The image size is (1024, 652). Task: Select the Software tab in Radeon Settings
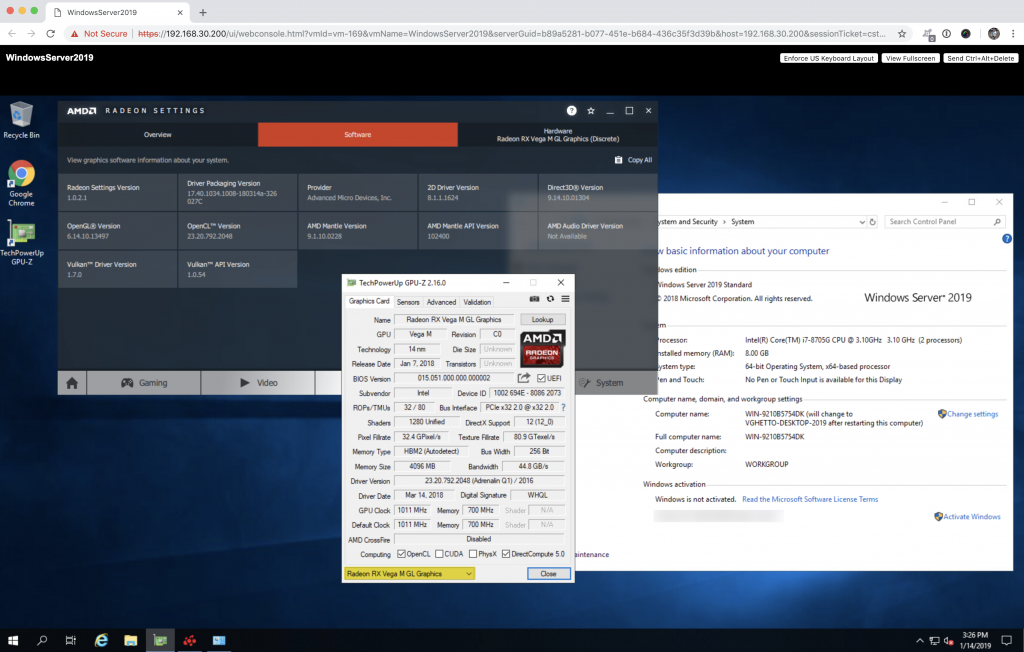[358, 135]
